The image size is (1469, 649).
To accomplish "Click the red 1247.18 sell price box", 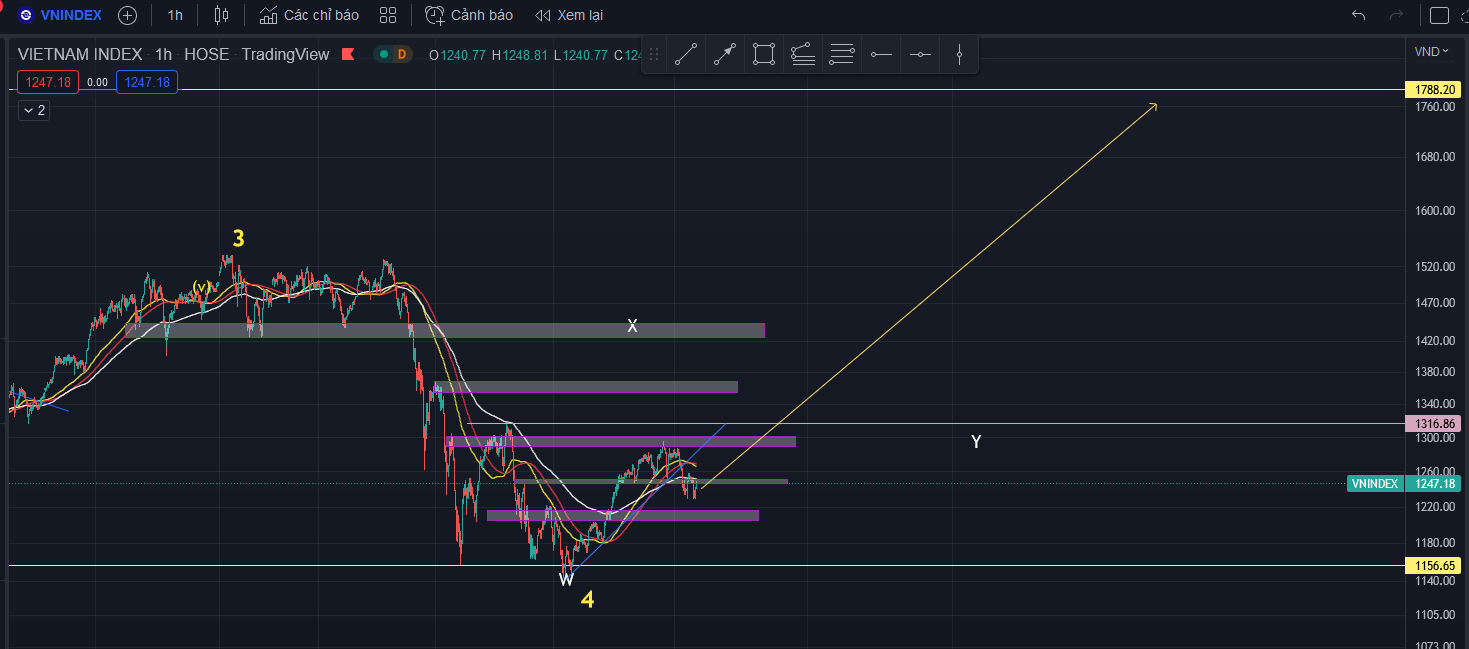I will [48, 83].
